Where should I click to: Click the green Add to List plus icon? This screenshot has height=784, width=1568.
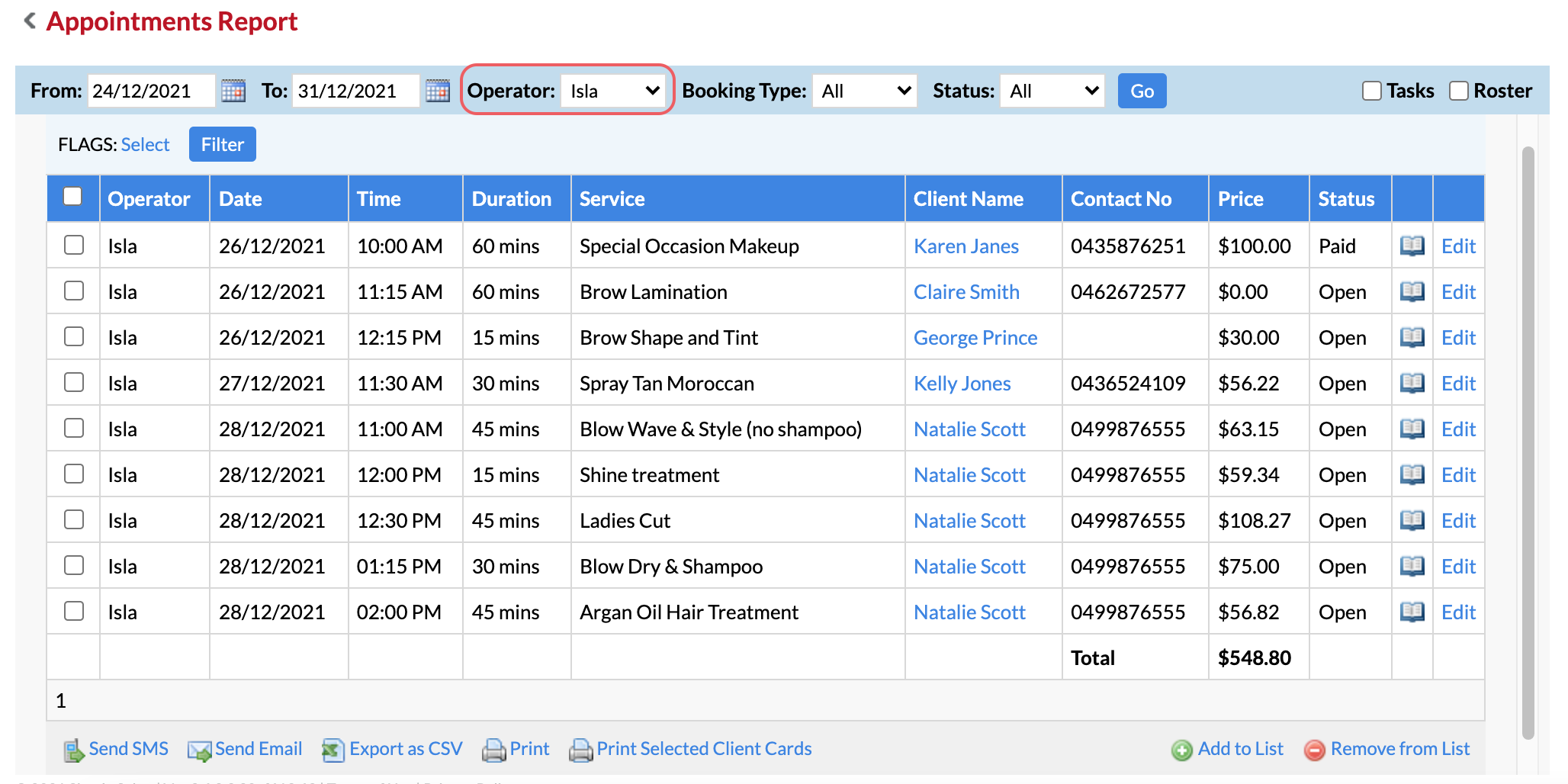(1182, 750)
